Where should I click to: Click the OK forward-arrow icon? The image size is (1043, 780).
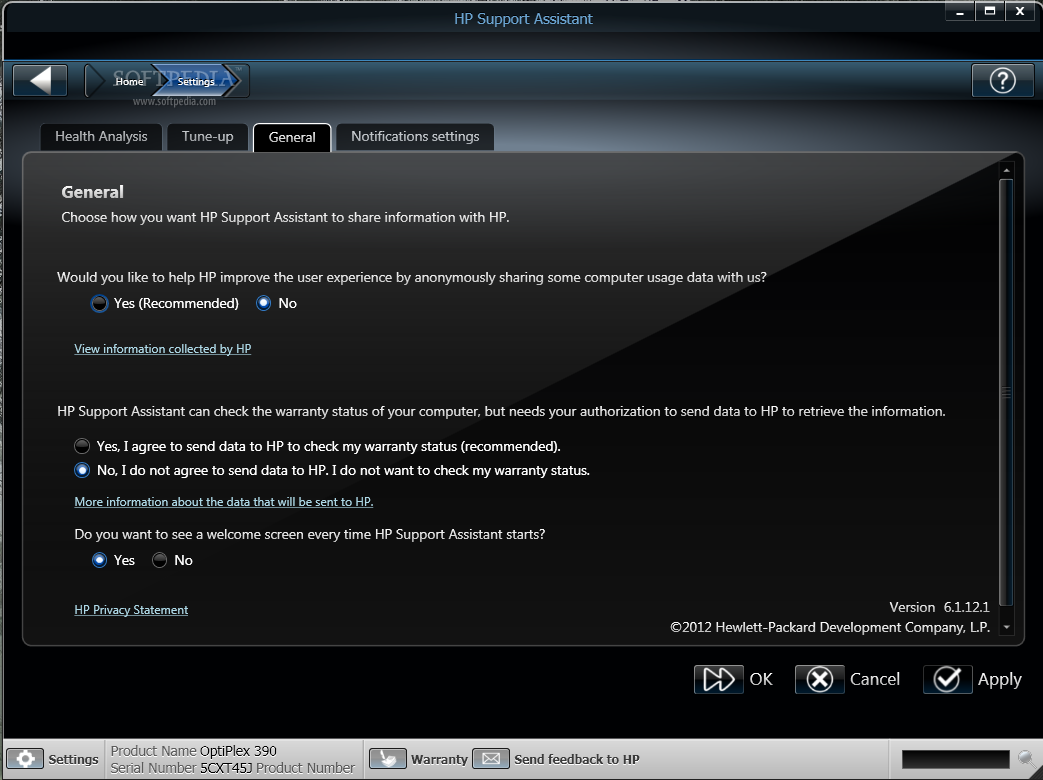[718, 679]
